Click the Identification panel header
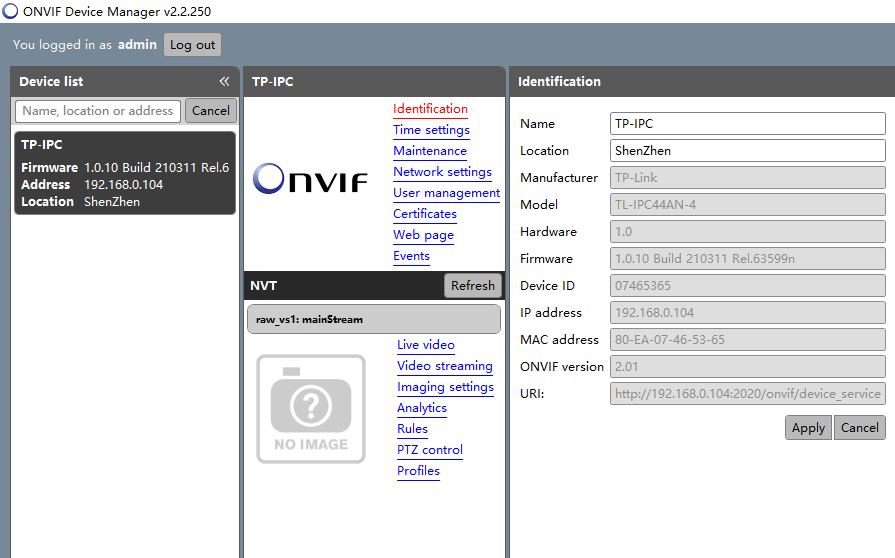Viewport: 895px width, 558px height. coord(702,82)
